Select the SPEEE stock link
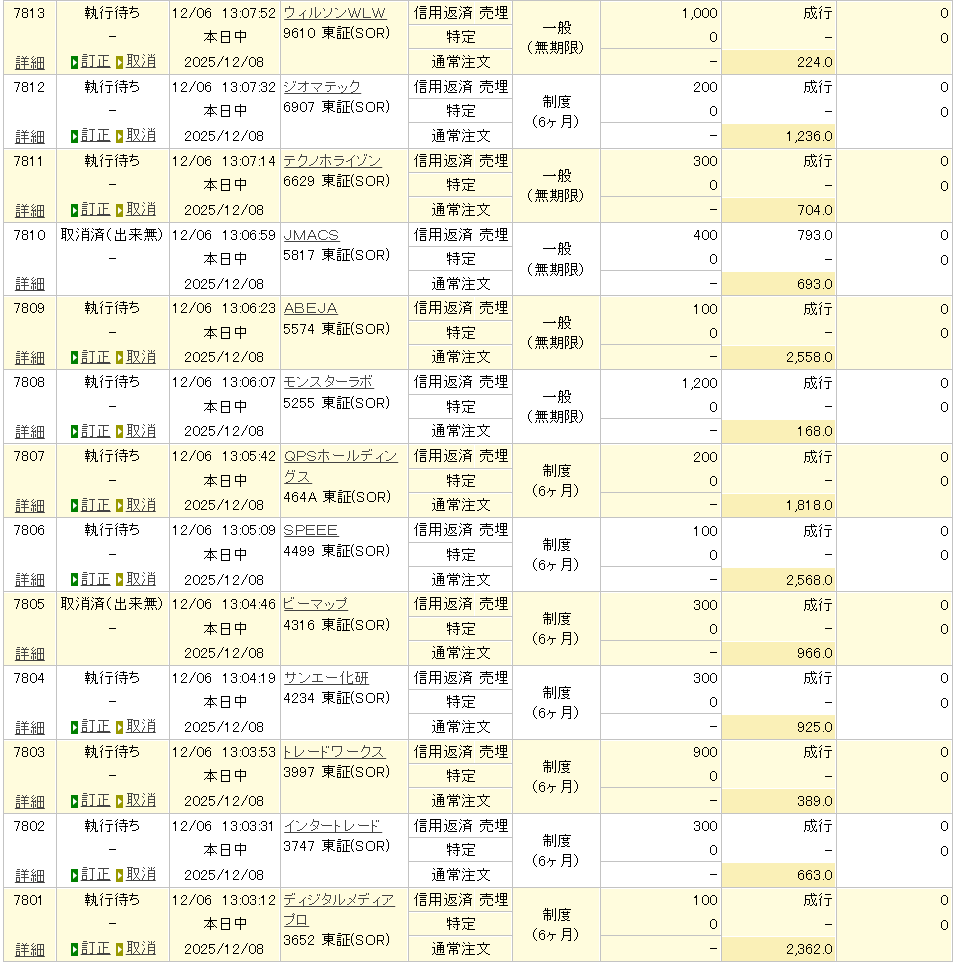 310,530
